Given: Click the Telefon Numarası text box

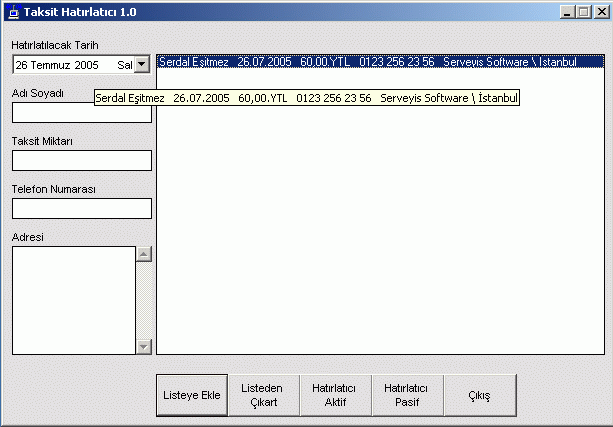Looking at the screenshot, I should (81, 208).
